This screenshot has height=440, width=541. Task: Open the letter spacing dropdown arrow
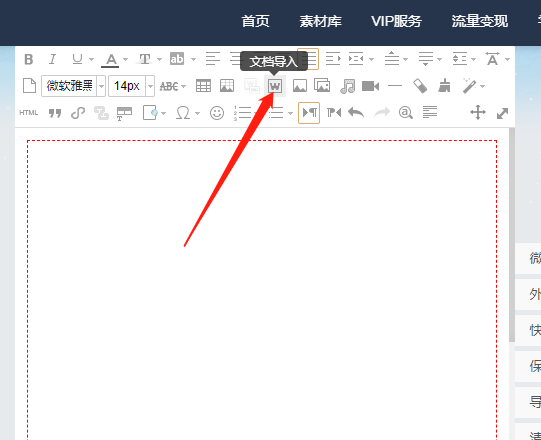(507, 59)
